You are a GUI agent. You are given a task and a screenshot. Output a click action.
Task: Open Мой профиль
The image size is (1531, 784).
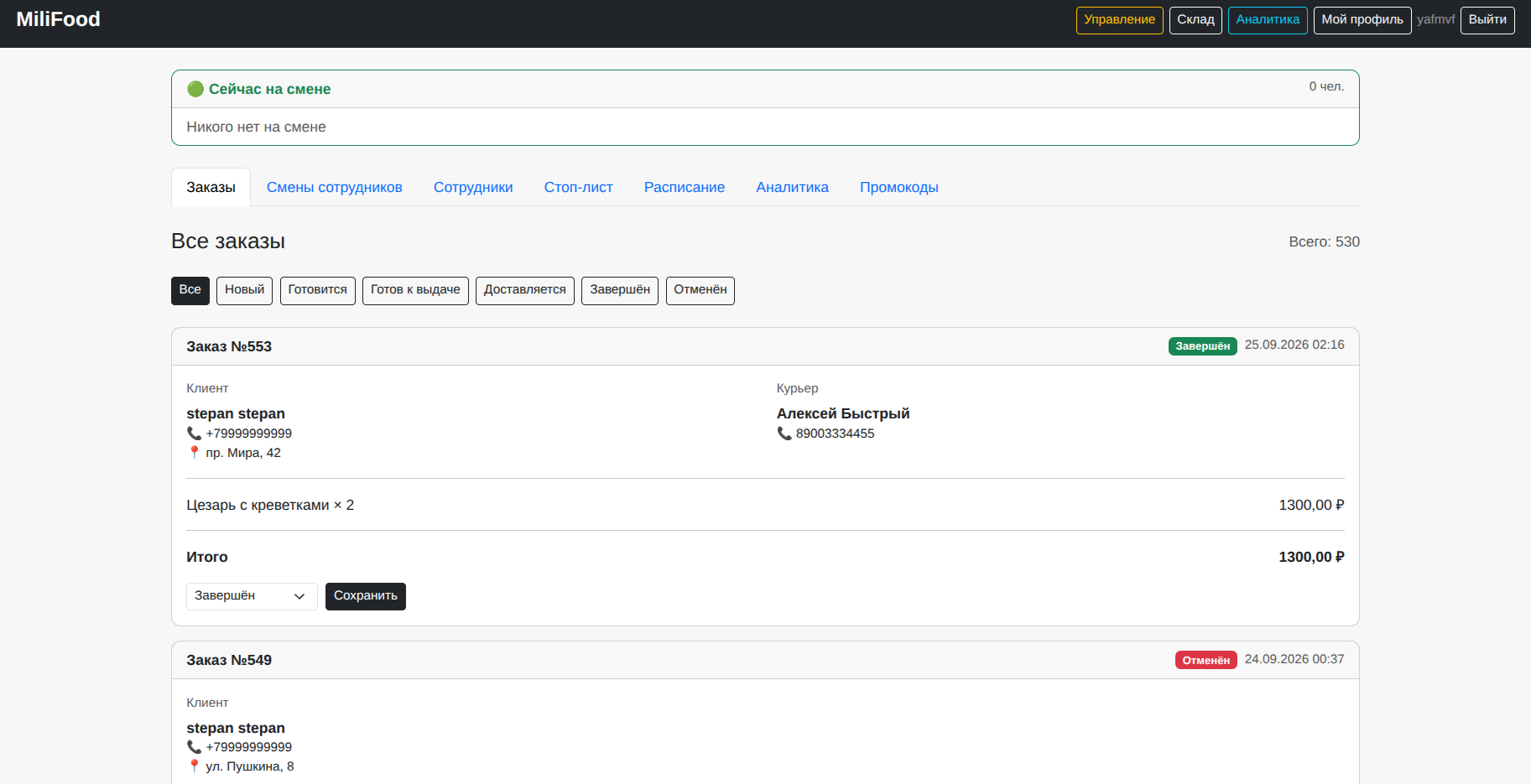(x=1362, y=20)
